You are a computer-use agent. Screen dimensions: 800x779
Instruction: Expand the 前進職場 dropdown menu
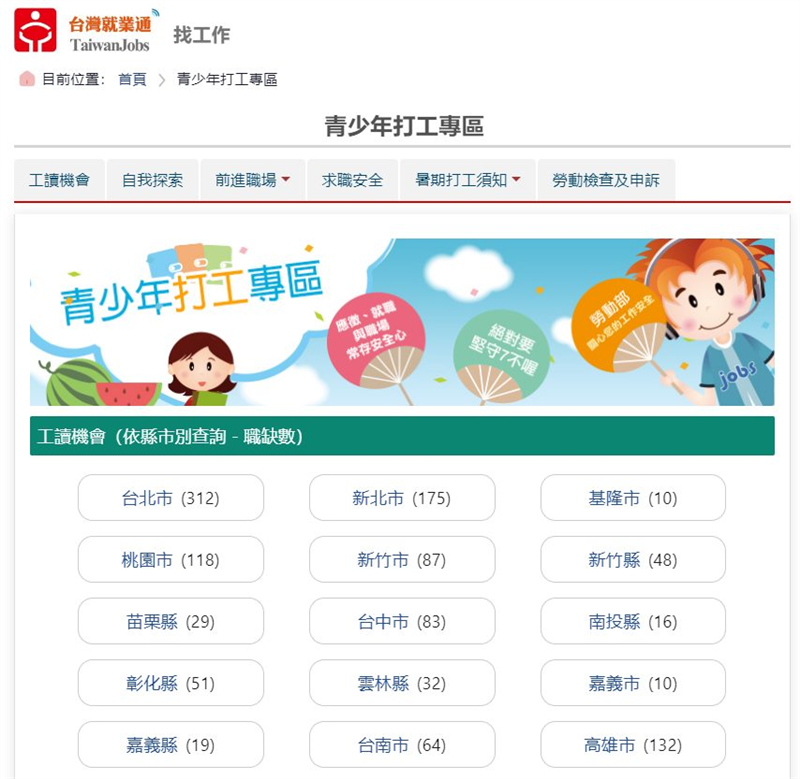point(253,180)
